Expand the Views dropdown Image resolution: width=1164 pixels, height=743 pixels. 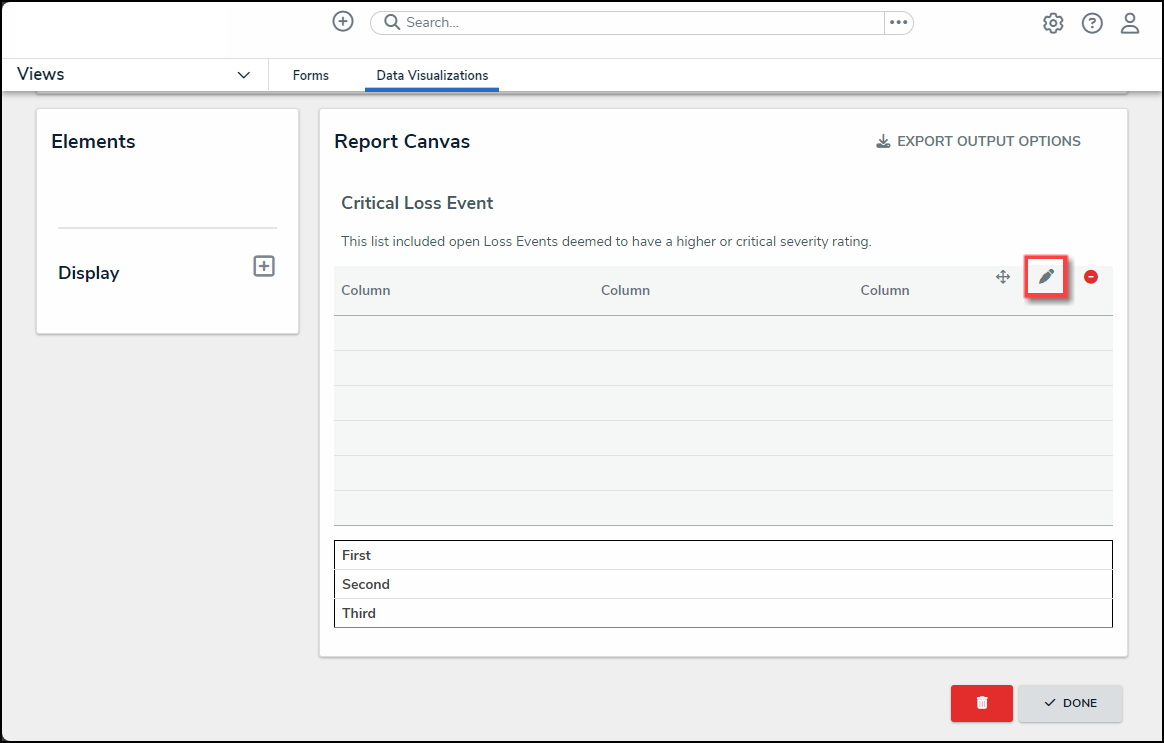(243, 75)
